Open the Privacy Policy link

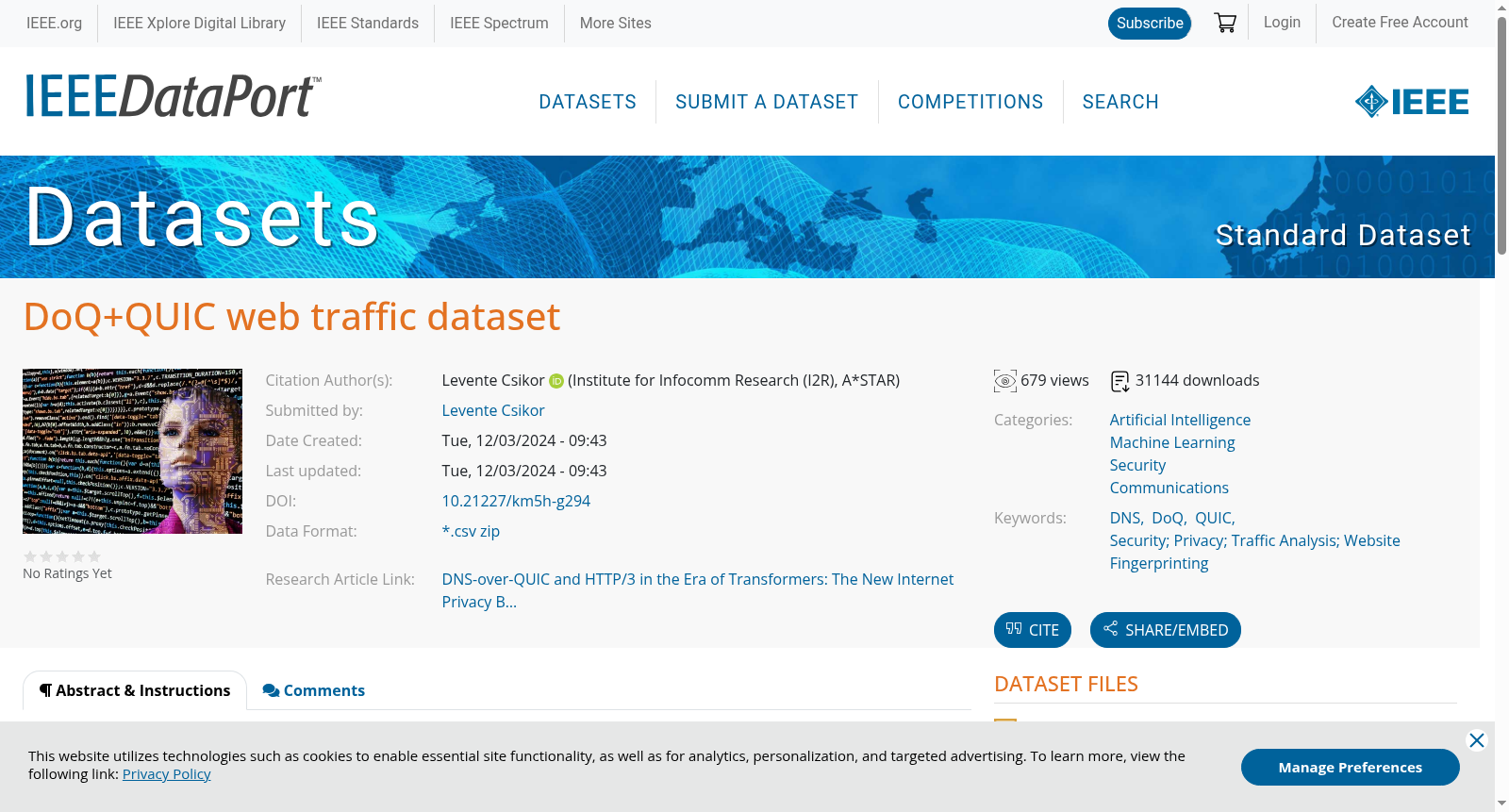pos(167,774)
